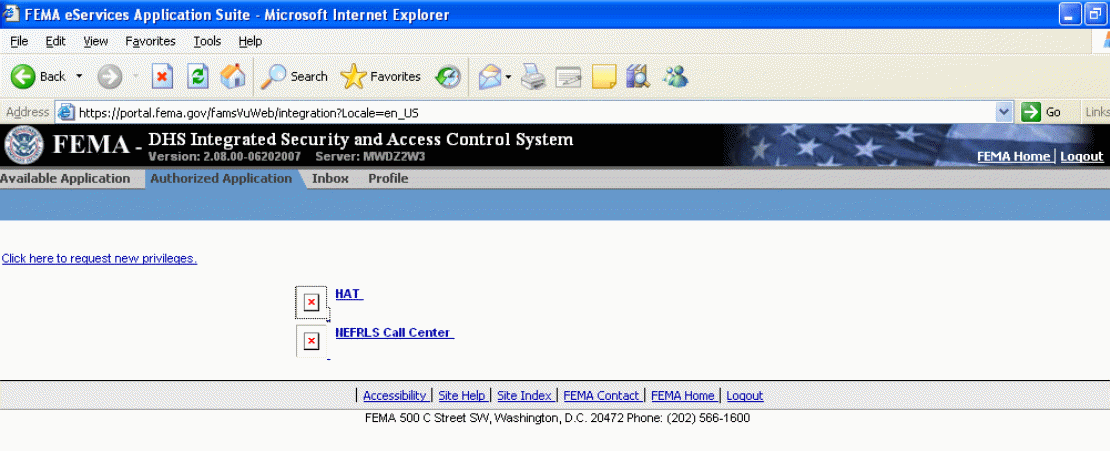Image resolution: width=1110 pixels, height=451 pixels.
Task: Open the Edit menu
Action: point(55,41)
